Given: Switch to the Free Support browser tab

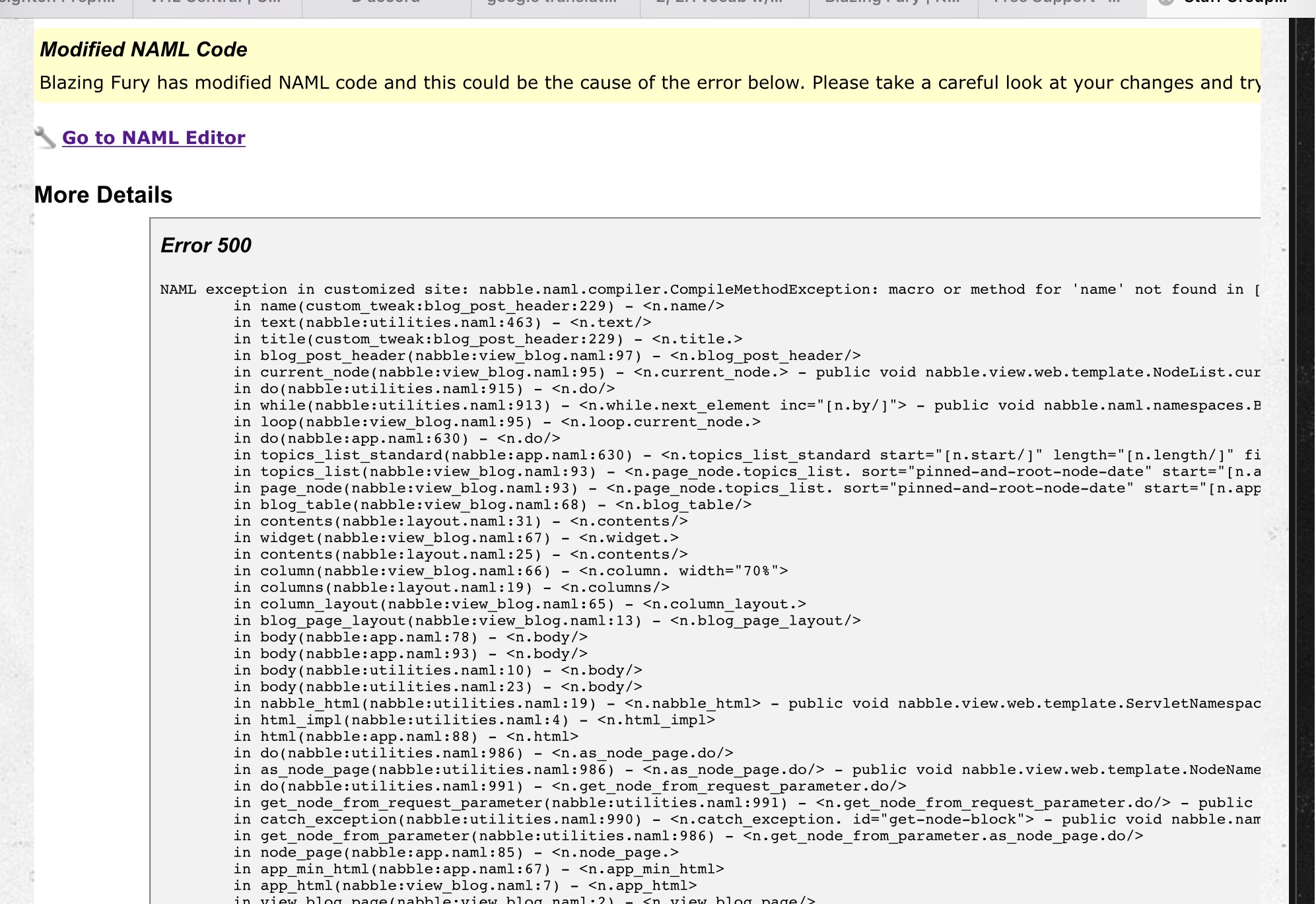Looking at the screenshot, I should click(1062, 4).
